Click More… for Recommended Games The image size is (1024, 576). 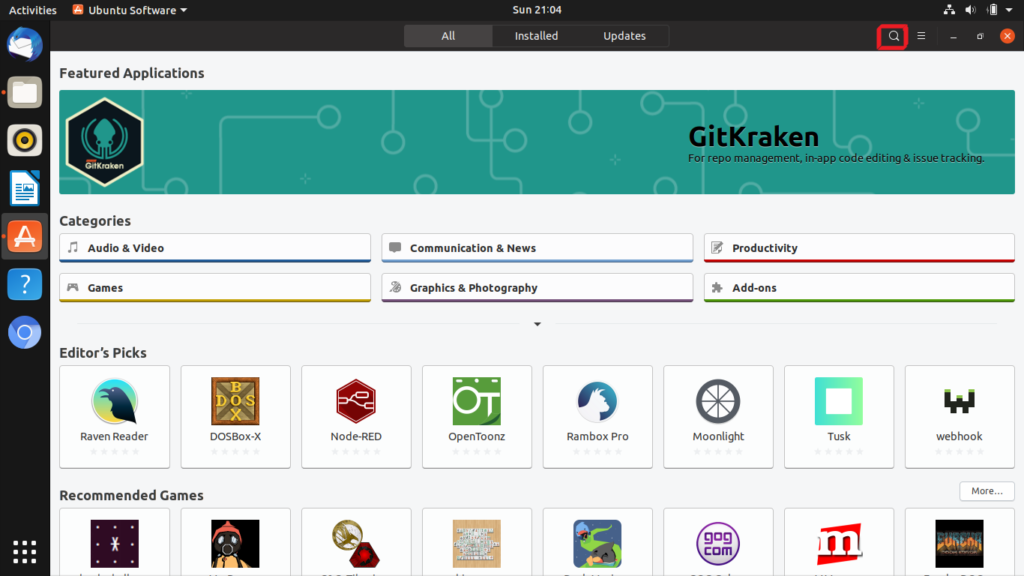coord(987,491)
